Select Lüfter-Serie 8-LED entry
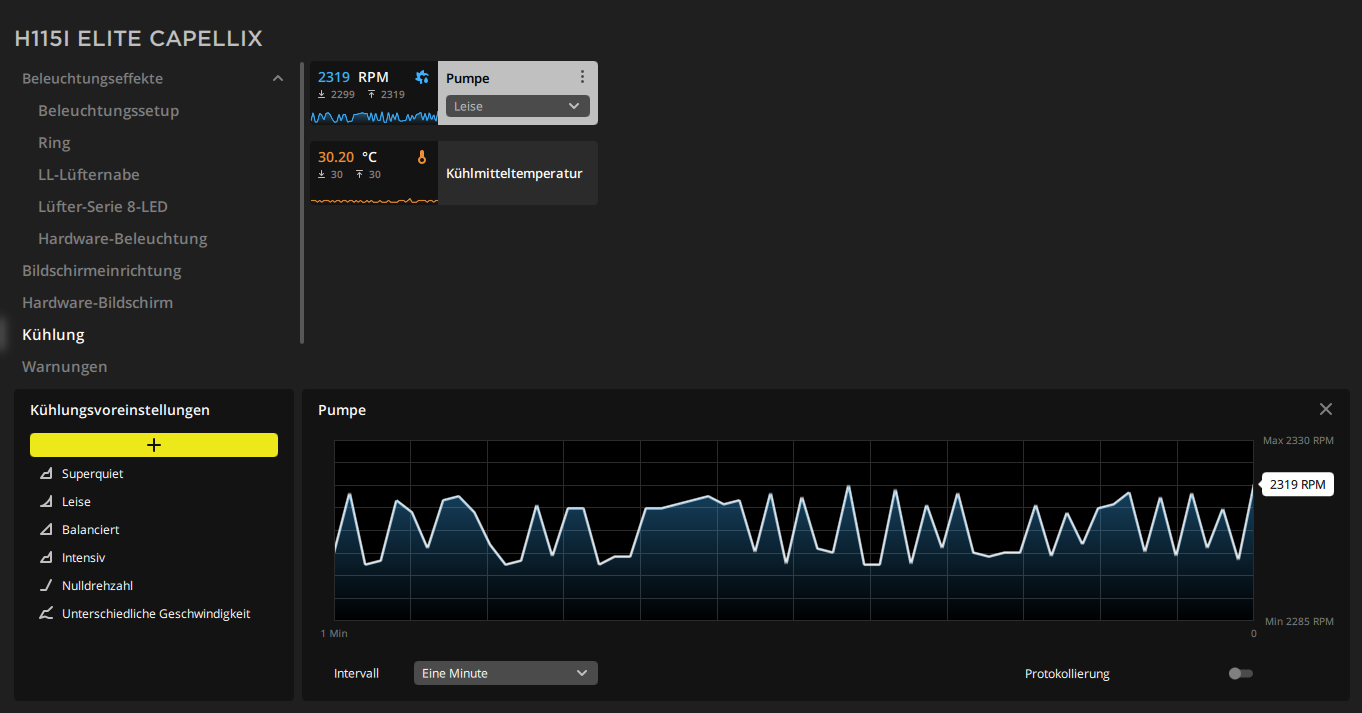The width and height of the screenshot is (1362, 713). click(103, 207)
